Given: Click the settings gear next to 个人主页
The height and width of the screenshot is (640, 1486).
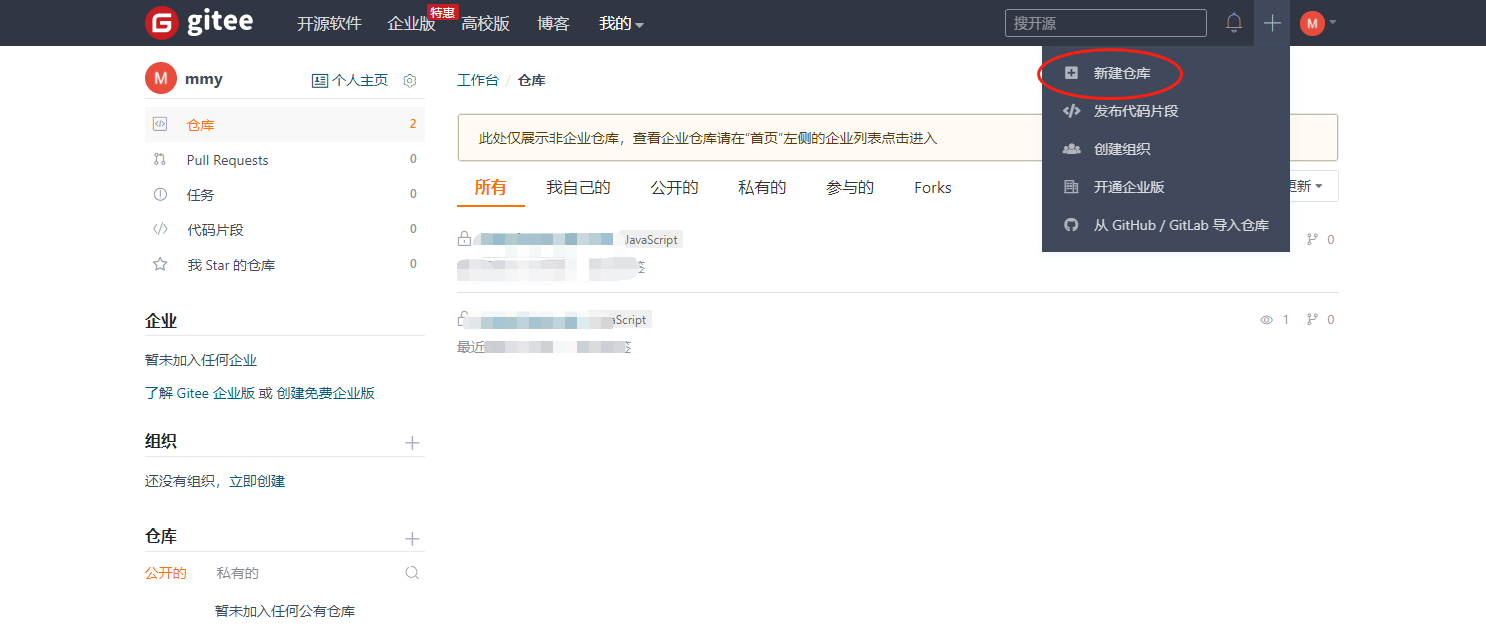Looking at the screenshot, I should [409, 80].
